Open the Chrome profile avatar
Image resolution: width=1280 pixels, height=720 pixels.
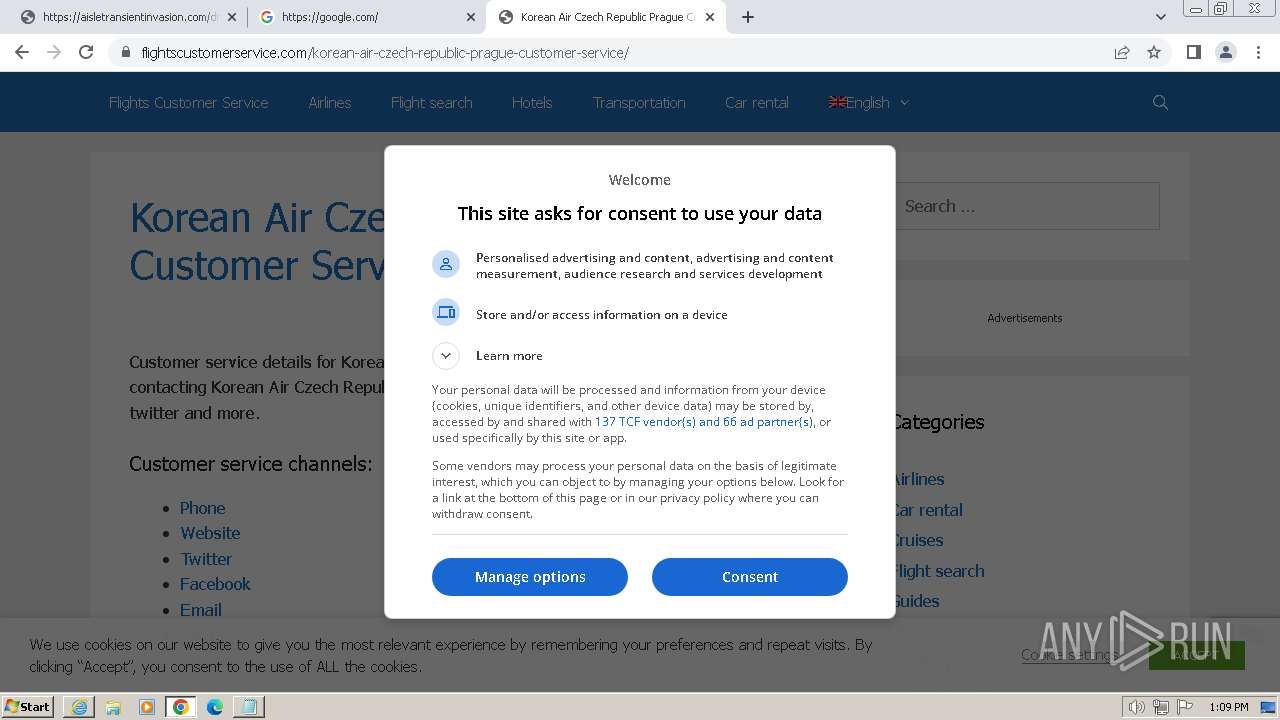(1225, 53)
